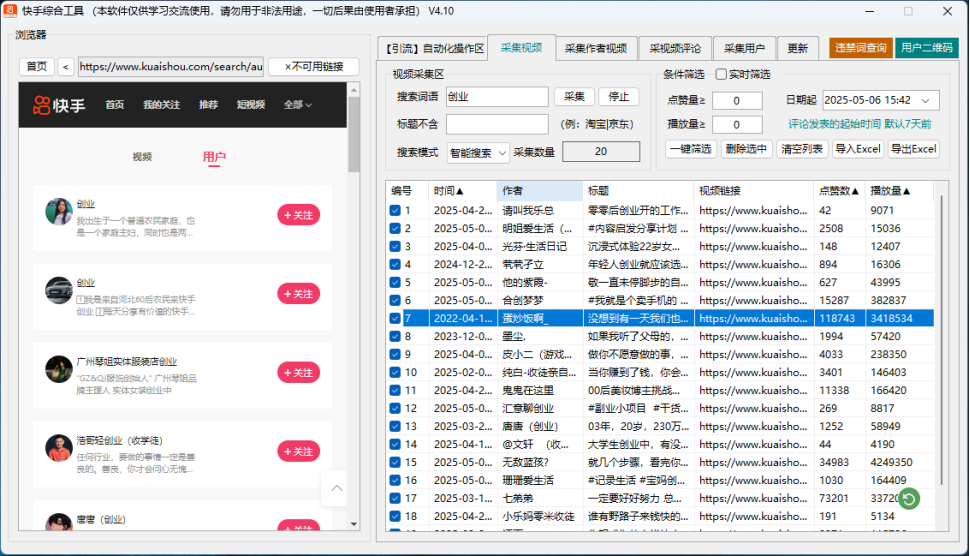Open the 全部 menu in Kuaishou header

pyautogui.click(x=297, y=105)
